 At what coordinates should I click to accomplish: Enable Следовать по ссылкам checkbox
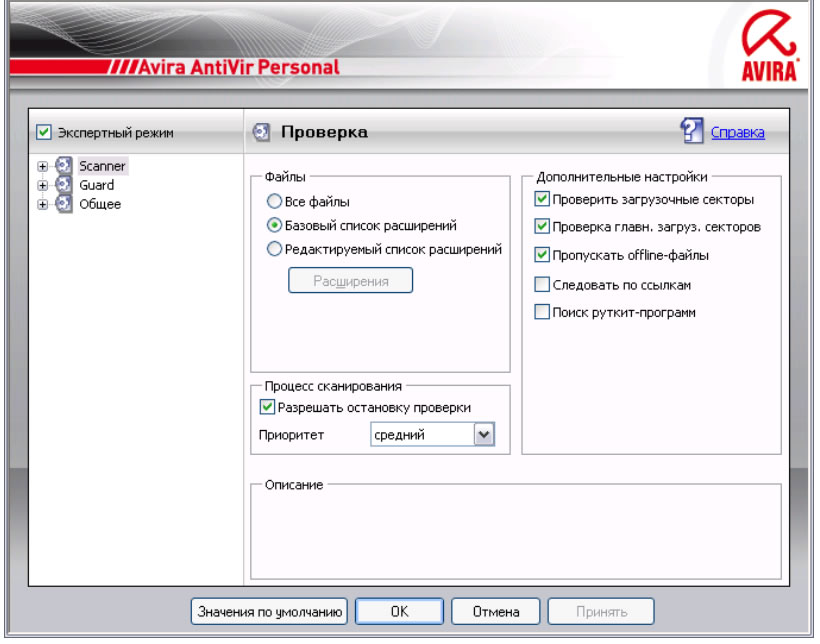click(x=542, y=285)
